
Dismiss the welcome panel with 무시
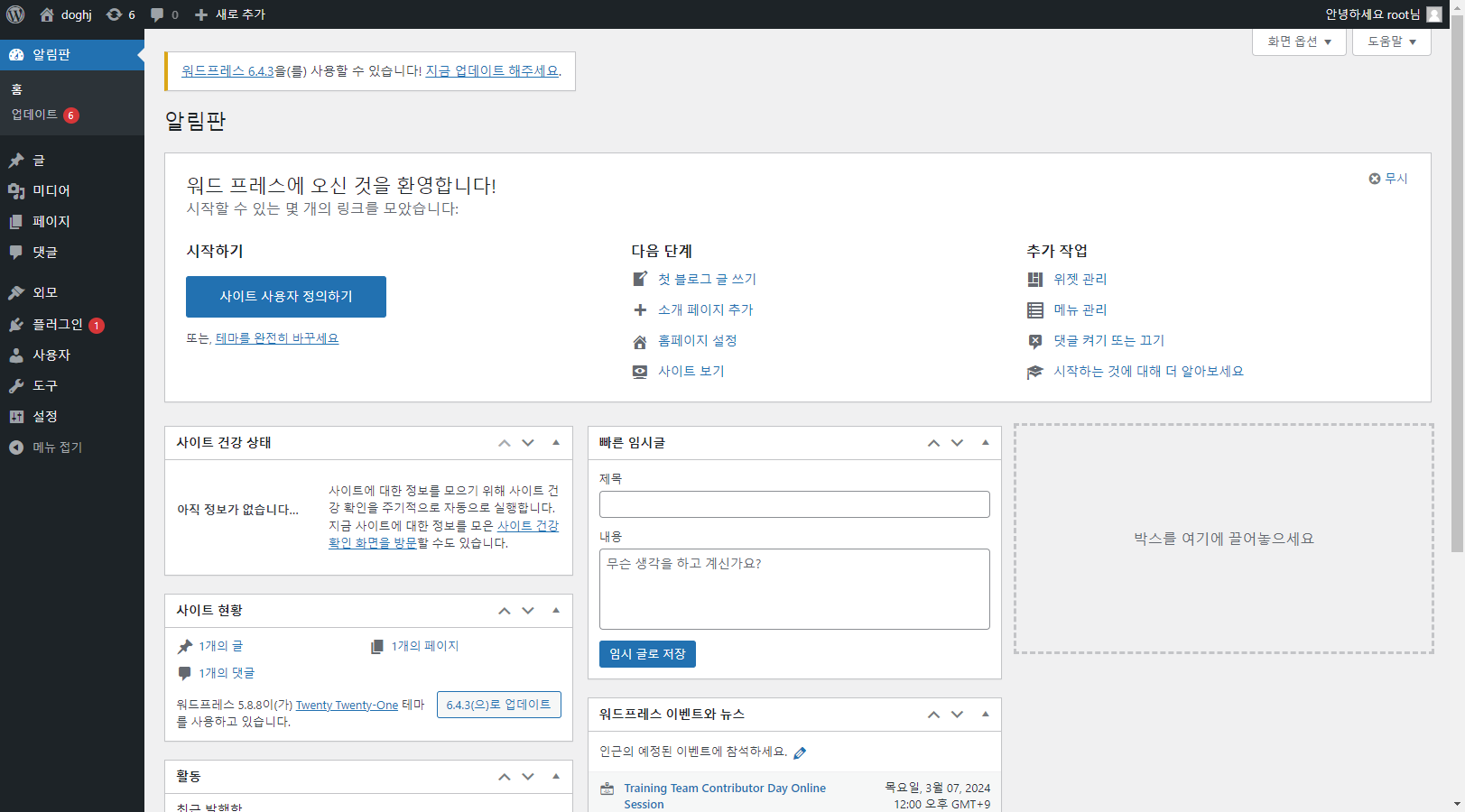pyautogui.click(x=1388, y=179)
